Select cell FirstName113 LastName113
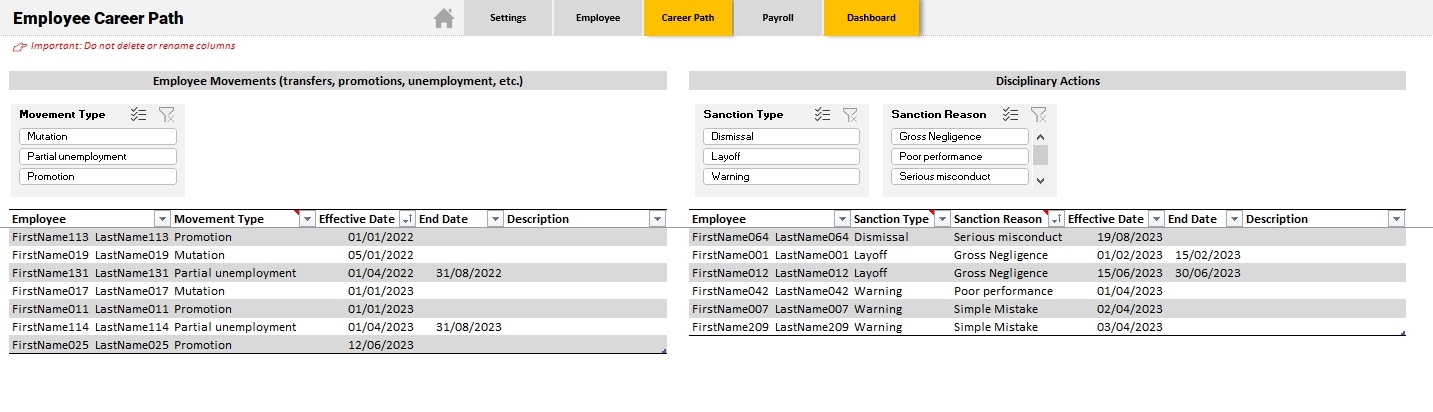 (x=90, y=237)
